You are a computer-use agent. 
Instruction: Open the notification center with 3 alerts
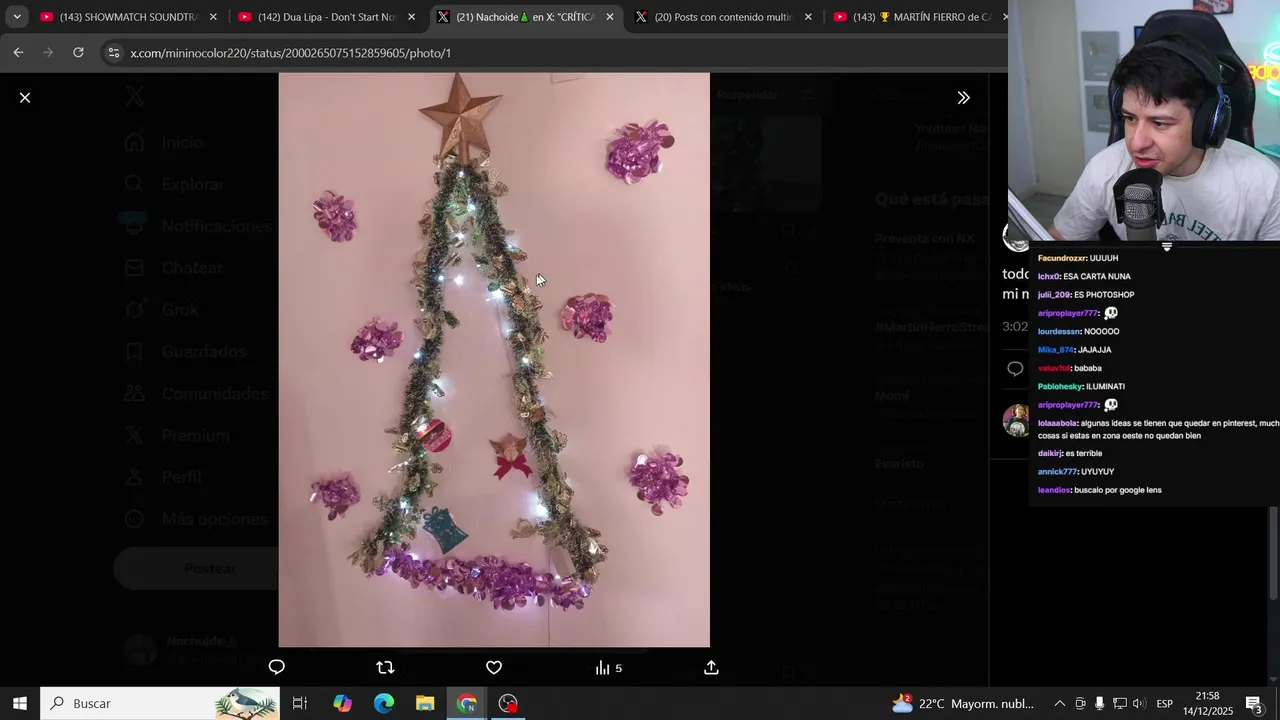point(1255,703)
